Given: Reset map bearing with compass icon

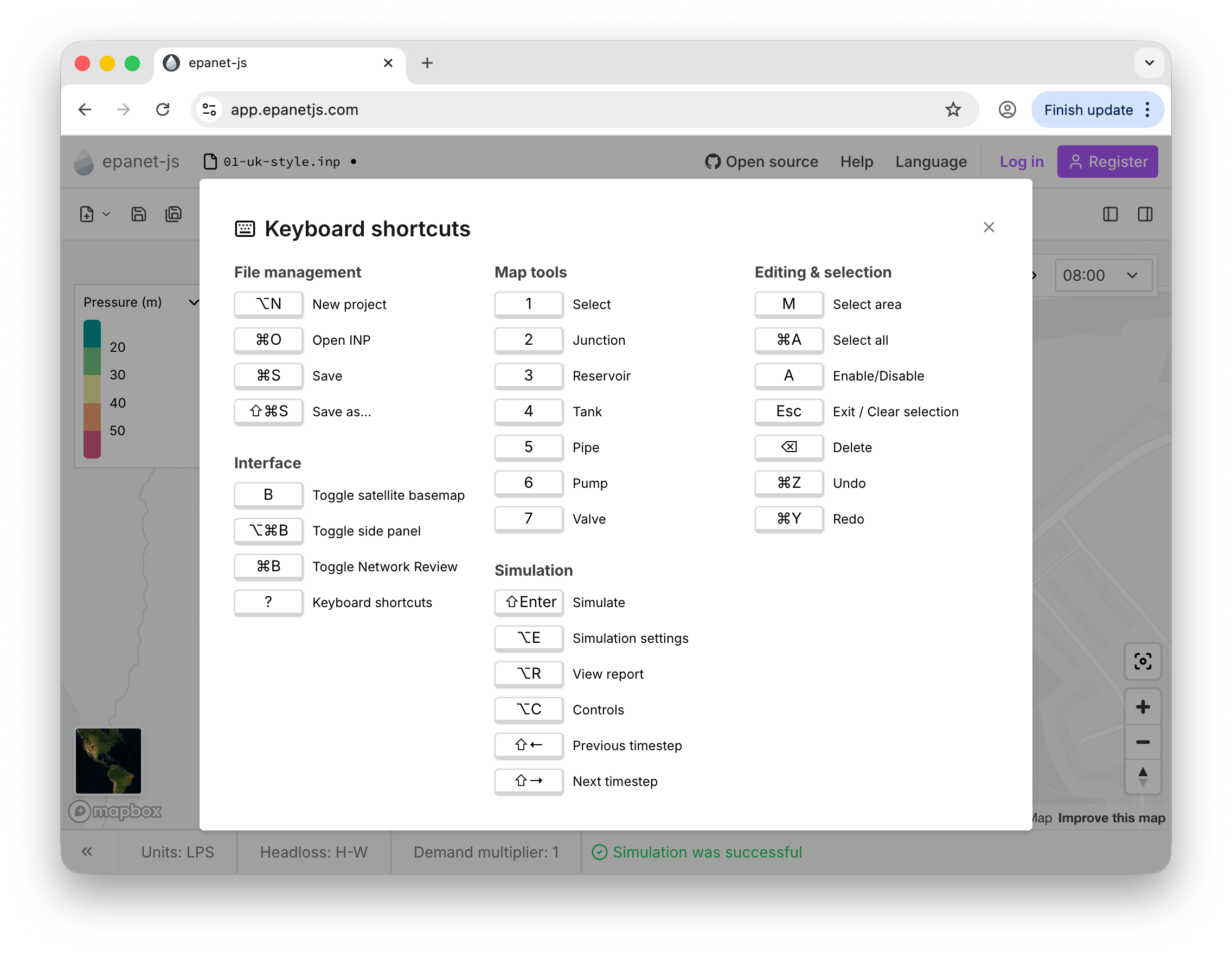Looking at the screenshot, I should click(x=1143, y=777).
